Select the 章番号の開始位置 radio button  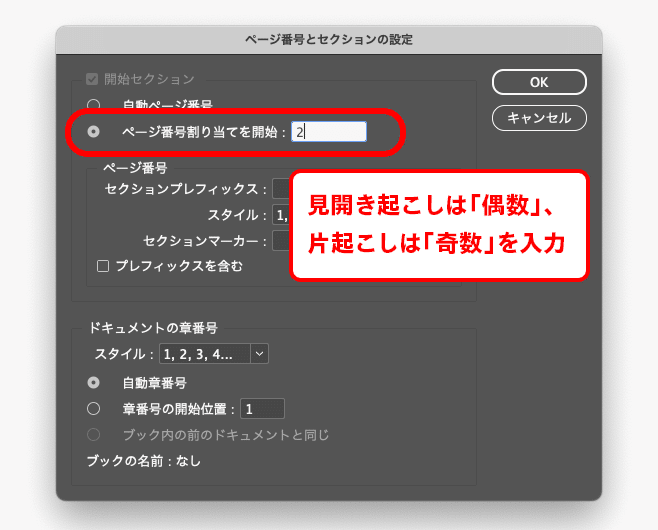pyautogui.click(x=94, y=409)
